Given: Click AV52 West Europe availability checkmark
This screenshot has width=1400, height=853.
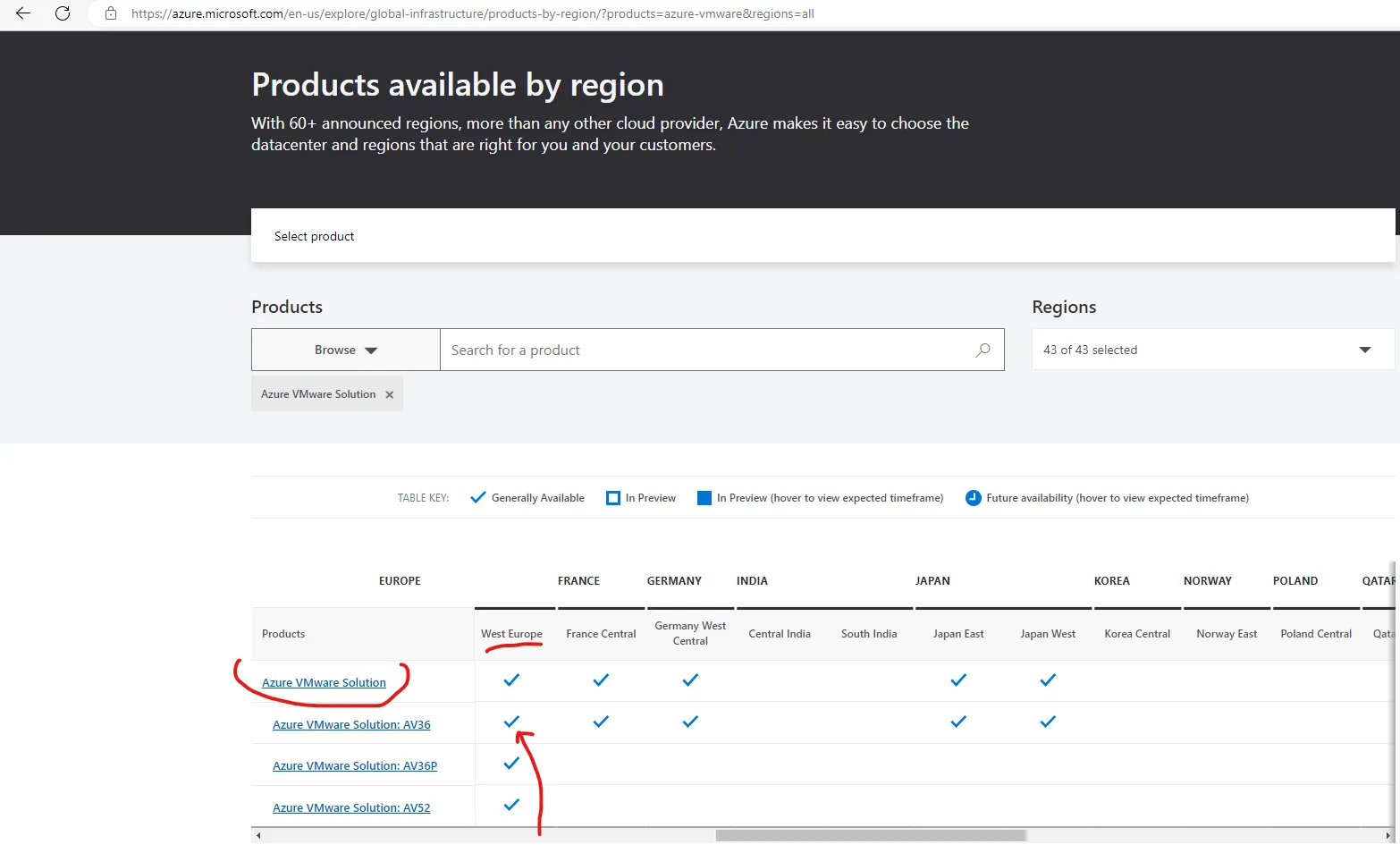Looking at the screenshot, I should (x=511, y=805).
